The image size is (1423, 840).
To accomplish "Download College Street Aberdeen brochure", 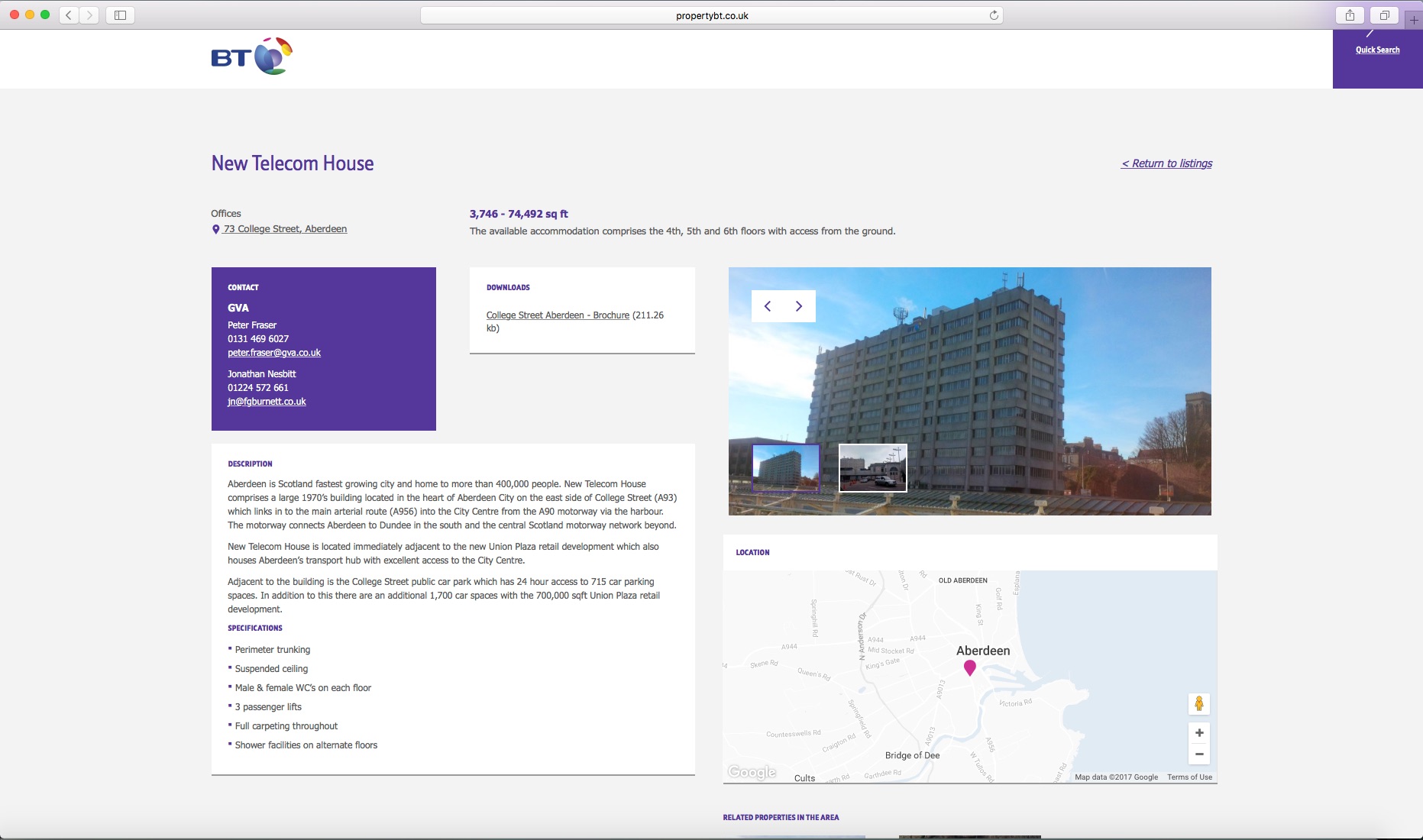I will [x=558, y=315].
